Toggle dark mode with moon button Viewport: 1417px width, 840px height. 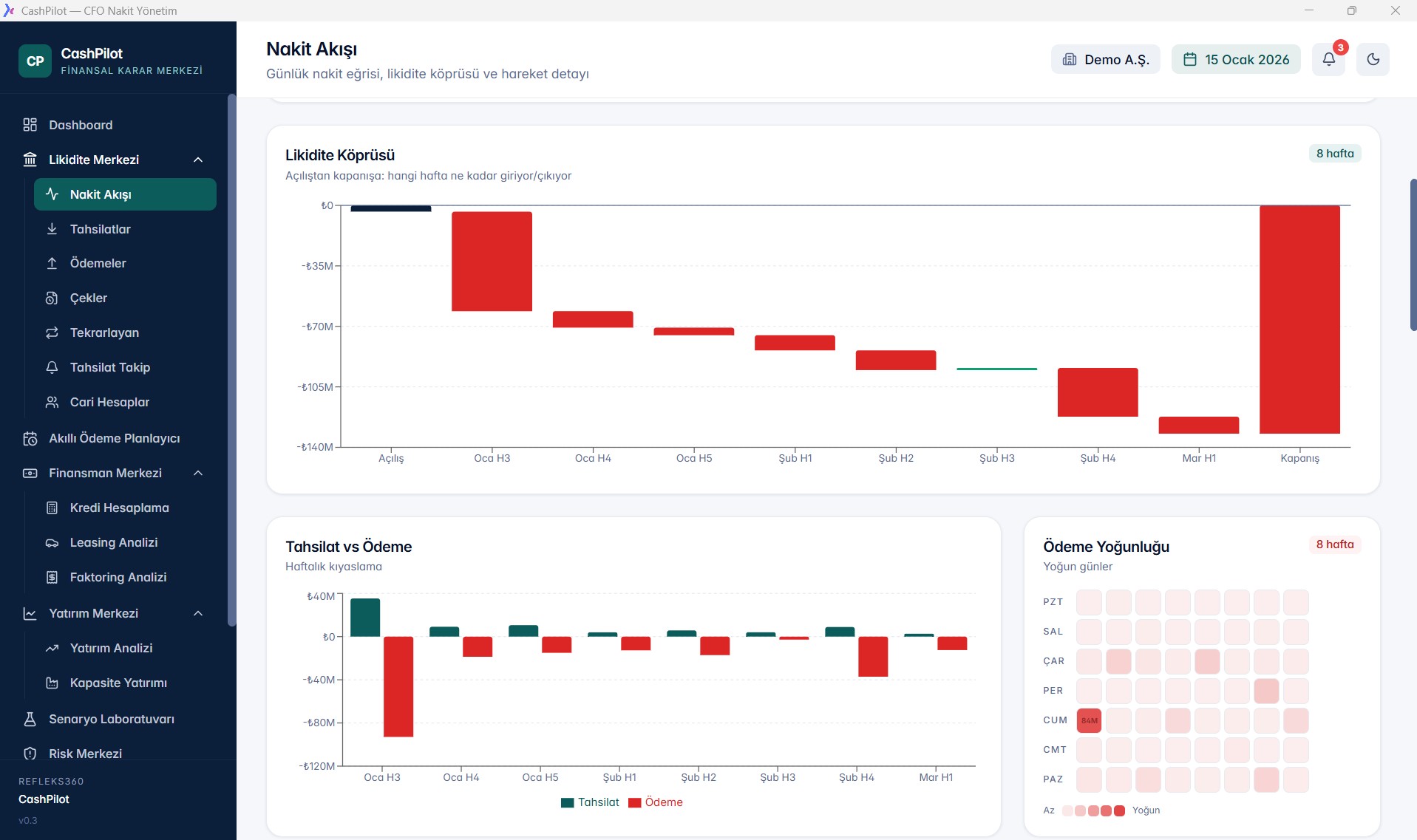click(1373, 59)
